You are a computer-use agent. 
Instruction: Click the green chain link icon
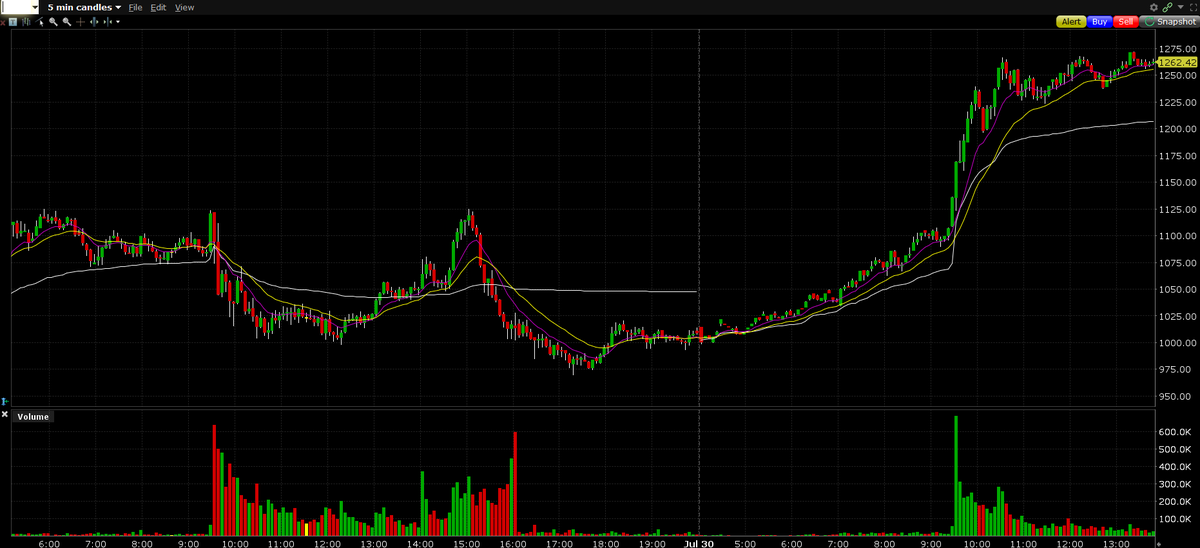pyautogui.click(x=1167, y=7)
